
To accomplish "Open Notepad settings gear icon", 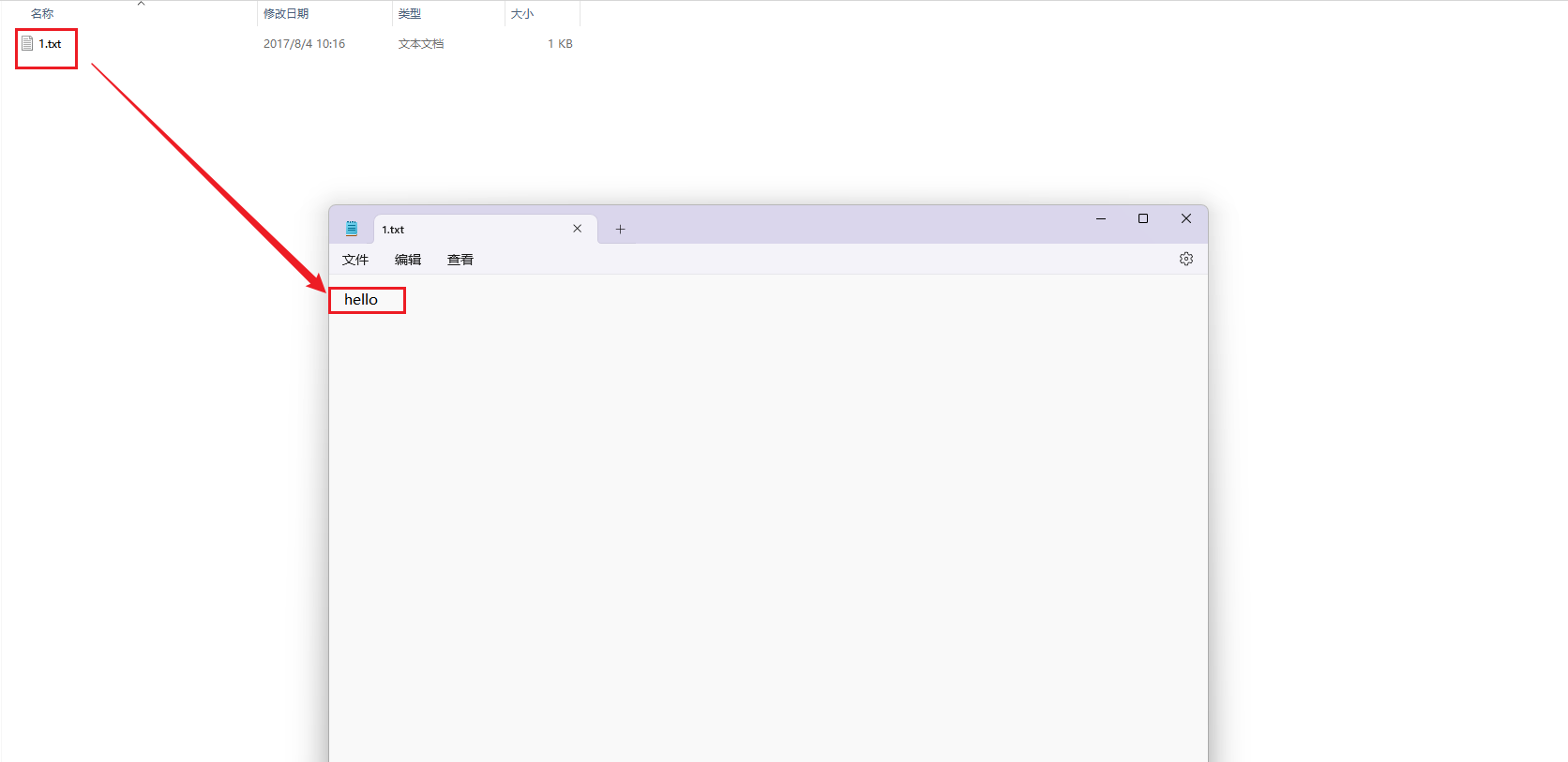I will point(1185,259).
